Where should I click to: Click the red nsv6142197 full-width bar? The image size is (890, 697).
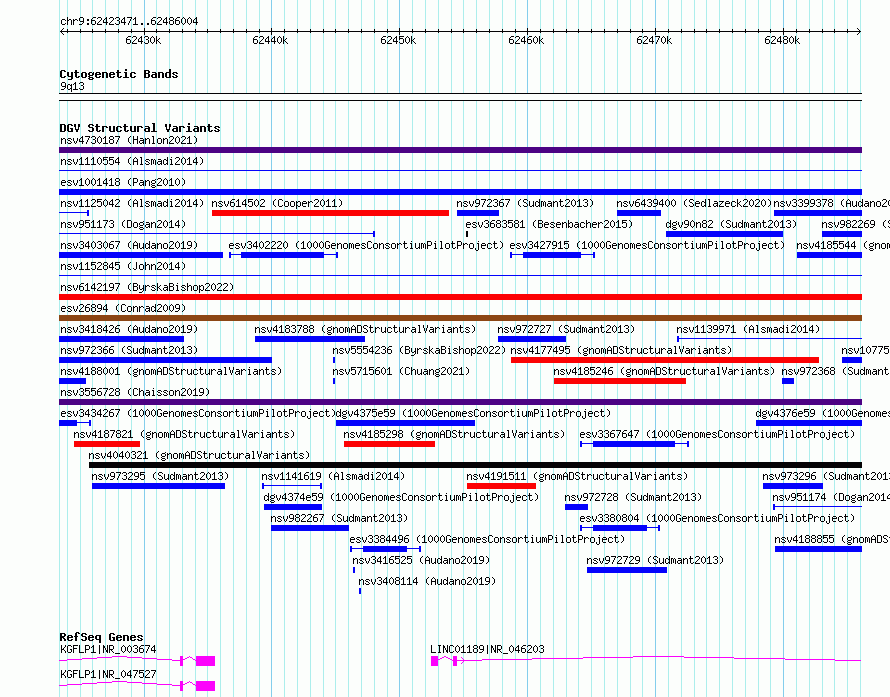tap(460, 297)
